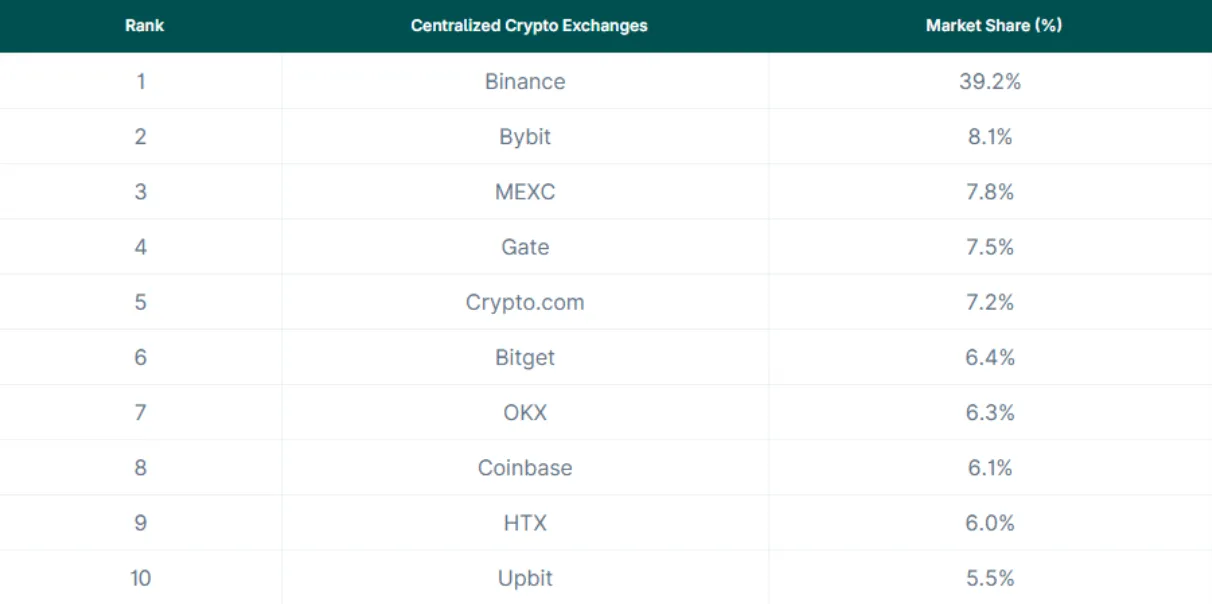Select the 8.1% market share cell
The width and height of the screenshot is (1212, 604).
(990, 137)
